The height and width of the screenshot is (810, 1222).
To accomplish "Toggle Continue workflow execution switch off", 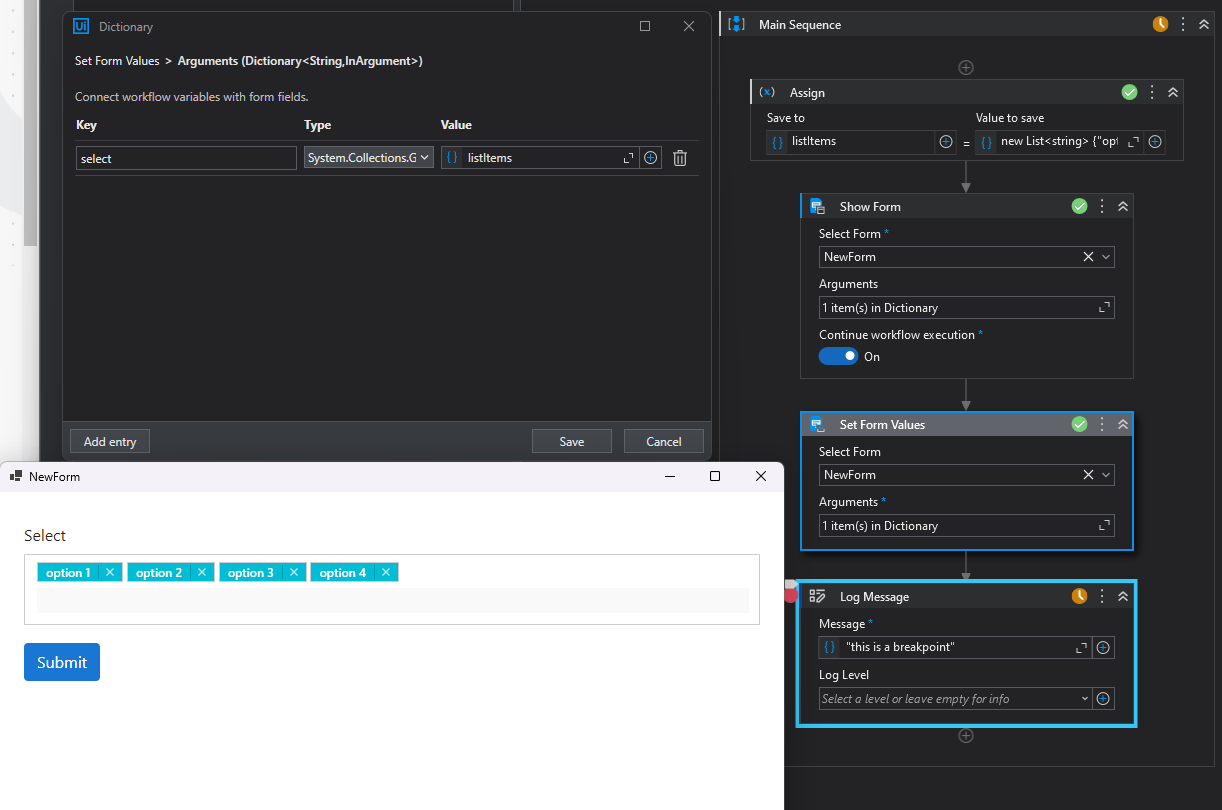I will point(838,357).
